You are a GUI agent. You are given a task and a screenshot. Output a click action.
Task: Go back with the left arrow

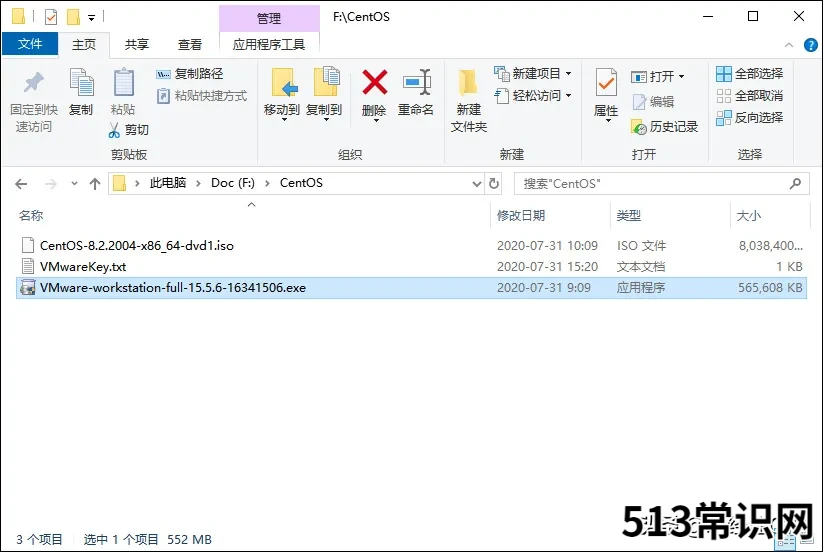22,184
